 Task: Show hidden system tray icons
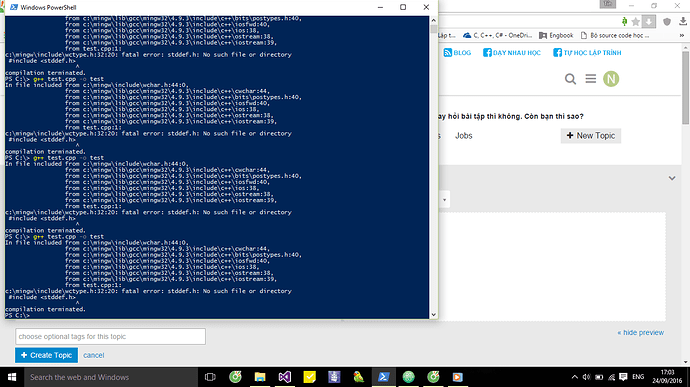point(574,377)
